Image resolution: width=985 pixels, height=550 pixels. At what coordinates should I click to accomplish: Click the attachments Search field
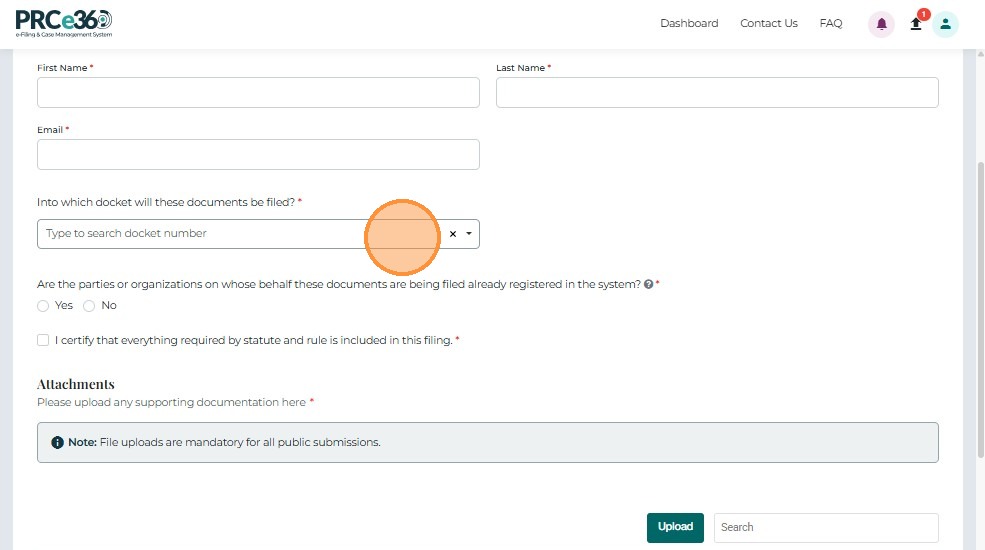826,527
